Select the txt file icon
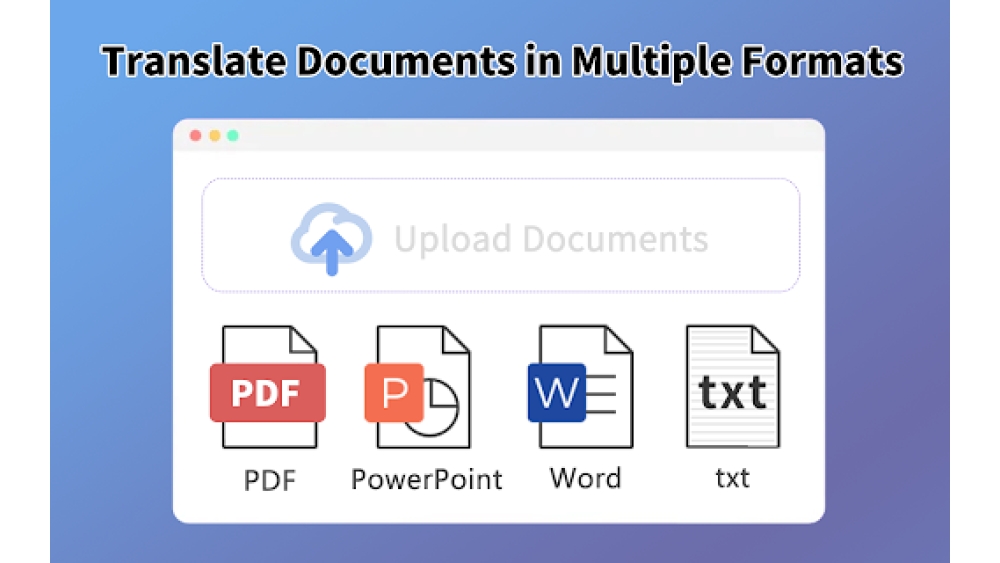 click(733, 387)
